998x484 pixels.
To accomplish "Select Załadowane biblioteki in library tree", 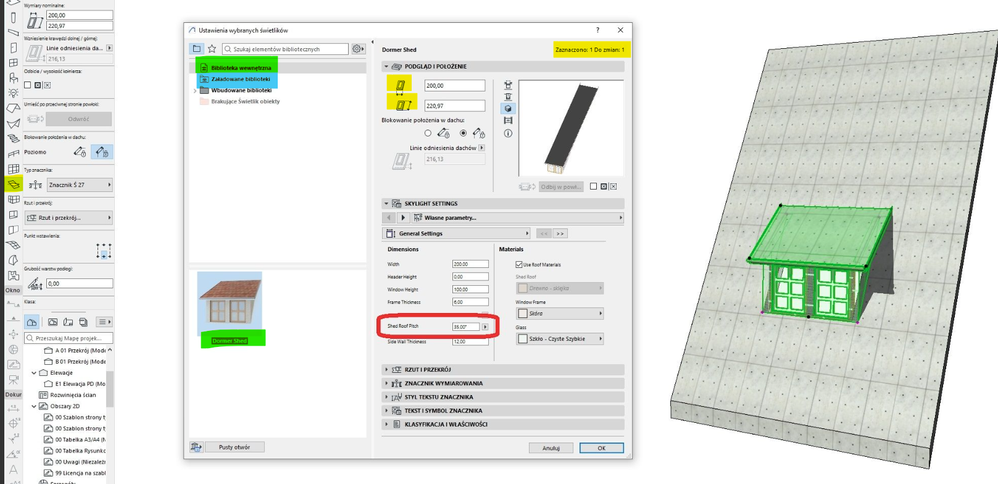I will point(241,79).
